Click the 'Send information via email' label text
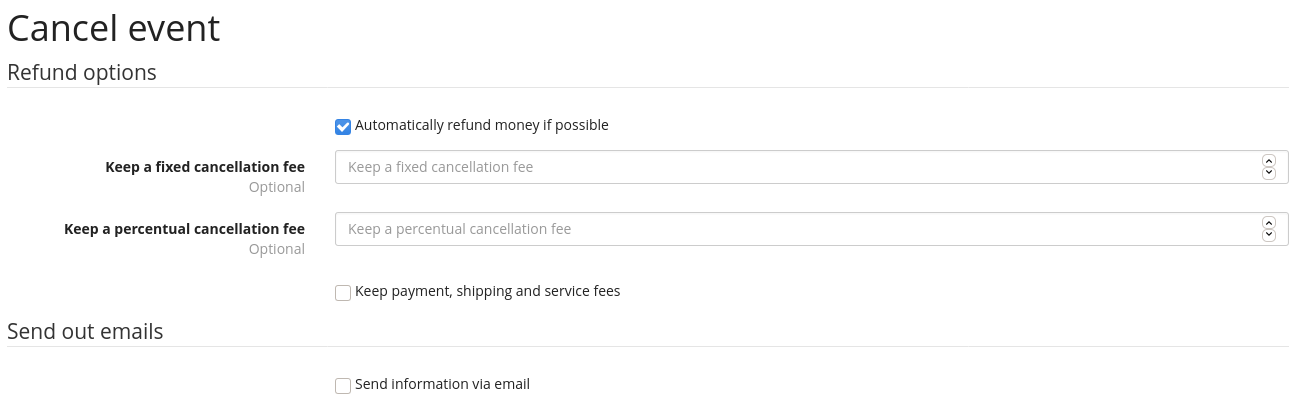The height and width of the screenshot is (404, 1298). 442,384
